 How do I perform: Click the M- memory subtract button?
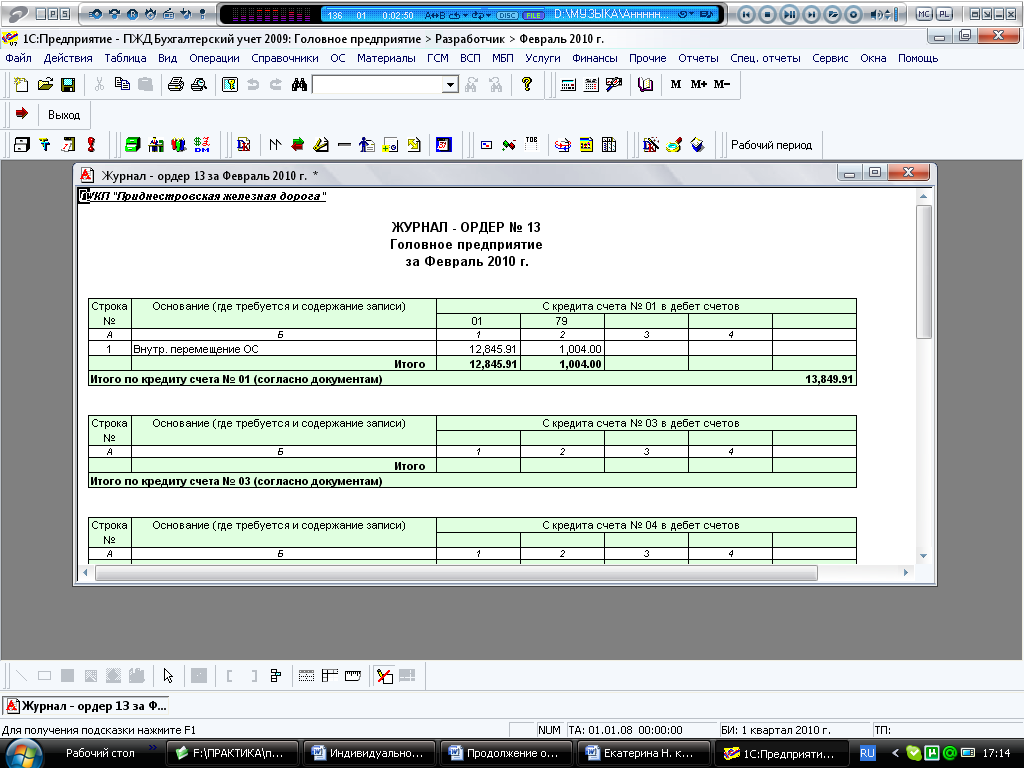click(x=722, y=84)
